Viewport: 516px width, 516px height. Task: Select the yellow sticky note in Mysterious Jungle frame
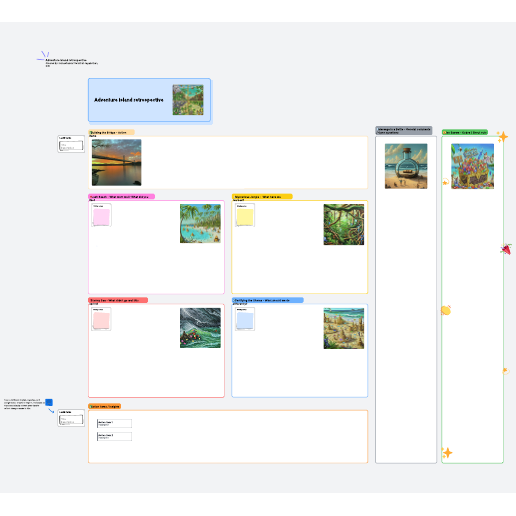[245, 217]
